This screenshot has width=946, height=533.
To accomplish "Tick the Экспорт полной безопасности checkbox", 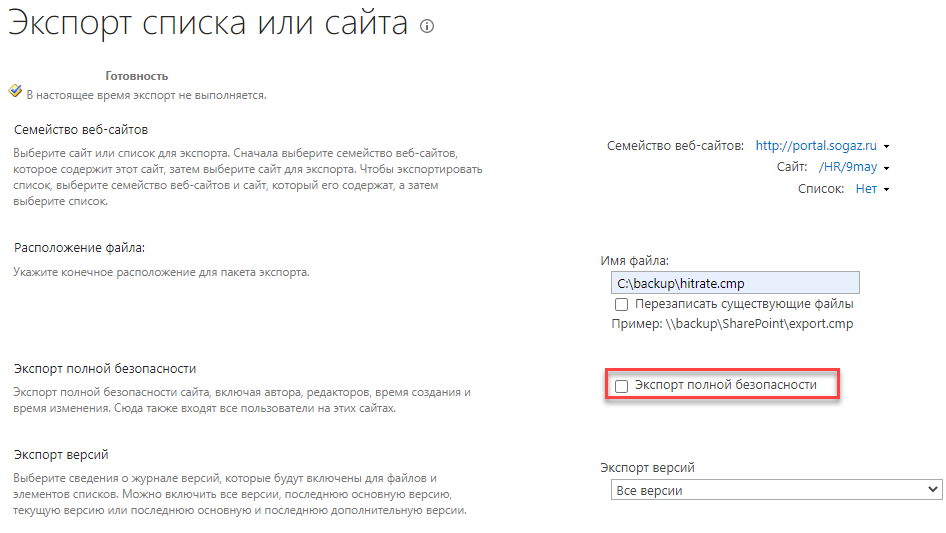I will tap(621, 386).
